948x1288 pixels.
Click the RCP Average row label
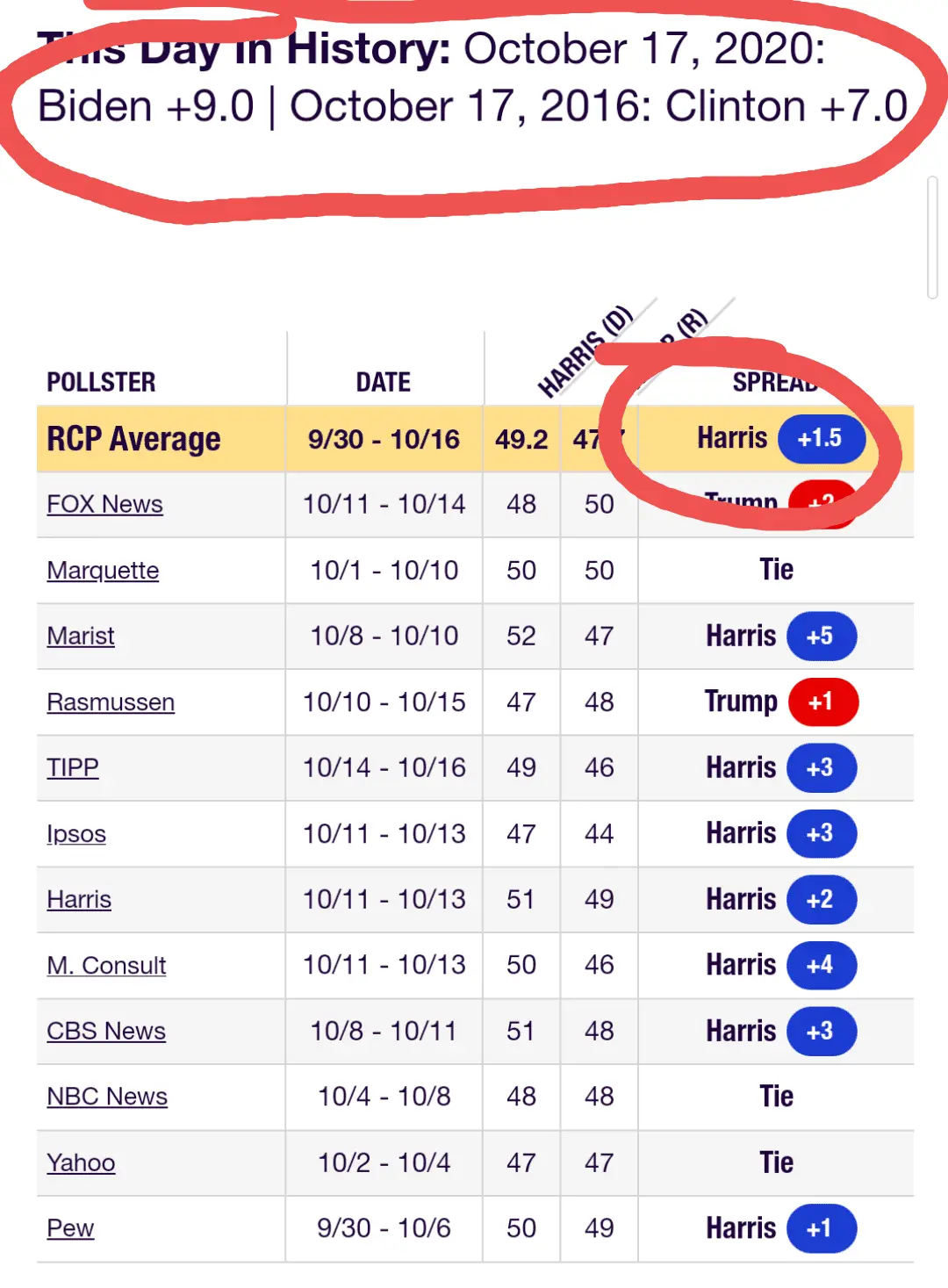coord(133,439)
